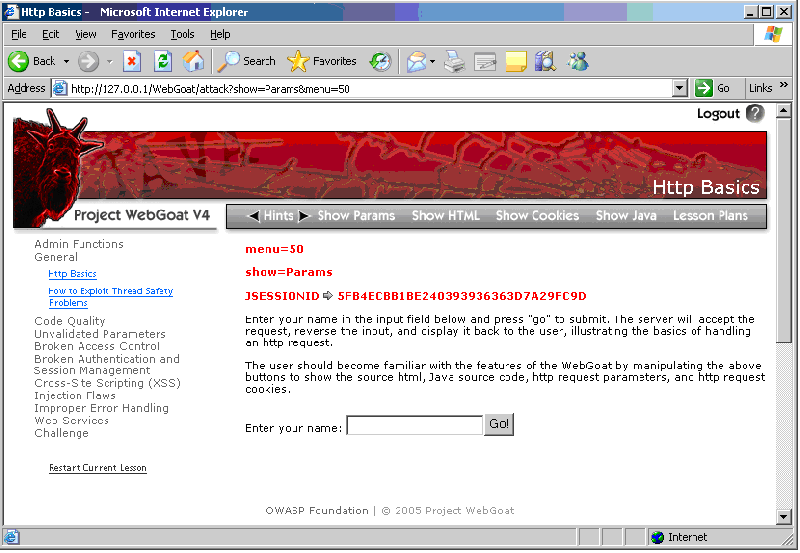Expand Broken Access Control category
800x553 pixels.
[97, 346]
